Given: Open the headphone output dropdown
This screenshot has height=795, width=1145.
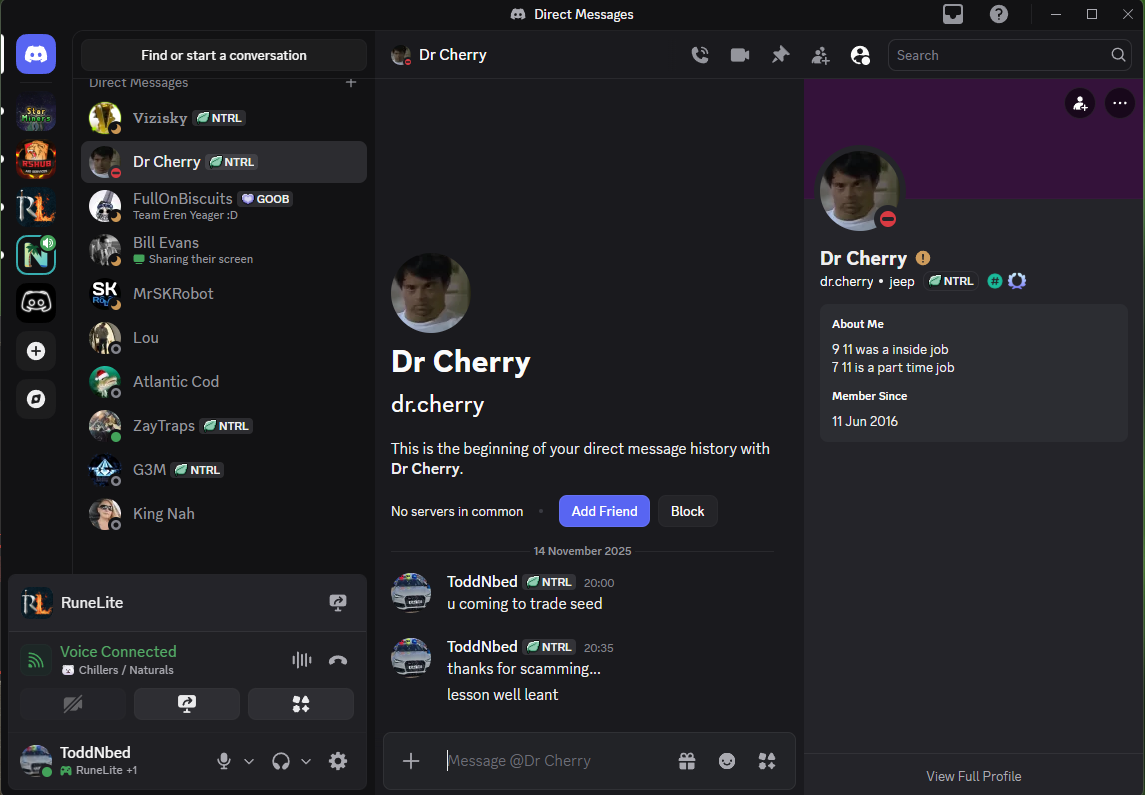Looking at the screenshot, I should pos(307,761).
